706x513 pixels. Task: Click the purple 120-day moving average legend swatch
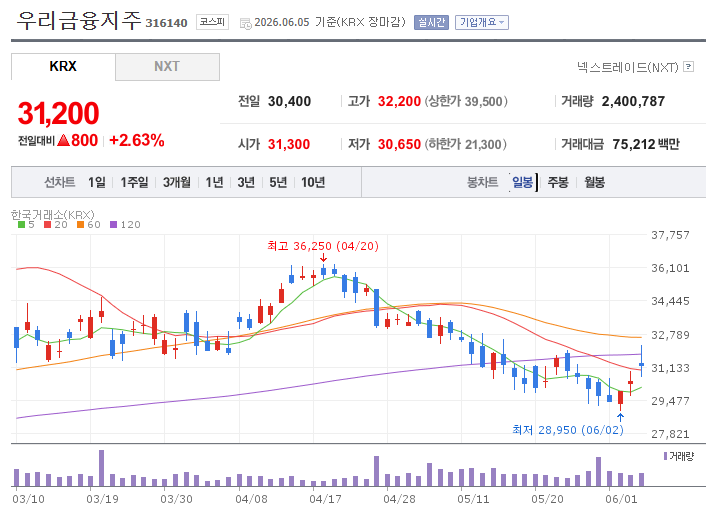click(x=113, y=224)
